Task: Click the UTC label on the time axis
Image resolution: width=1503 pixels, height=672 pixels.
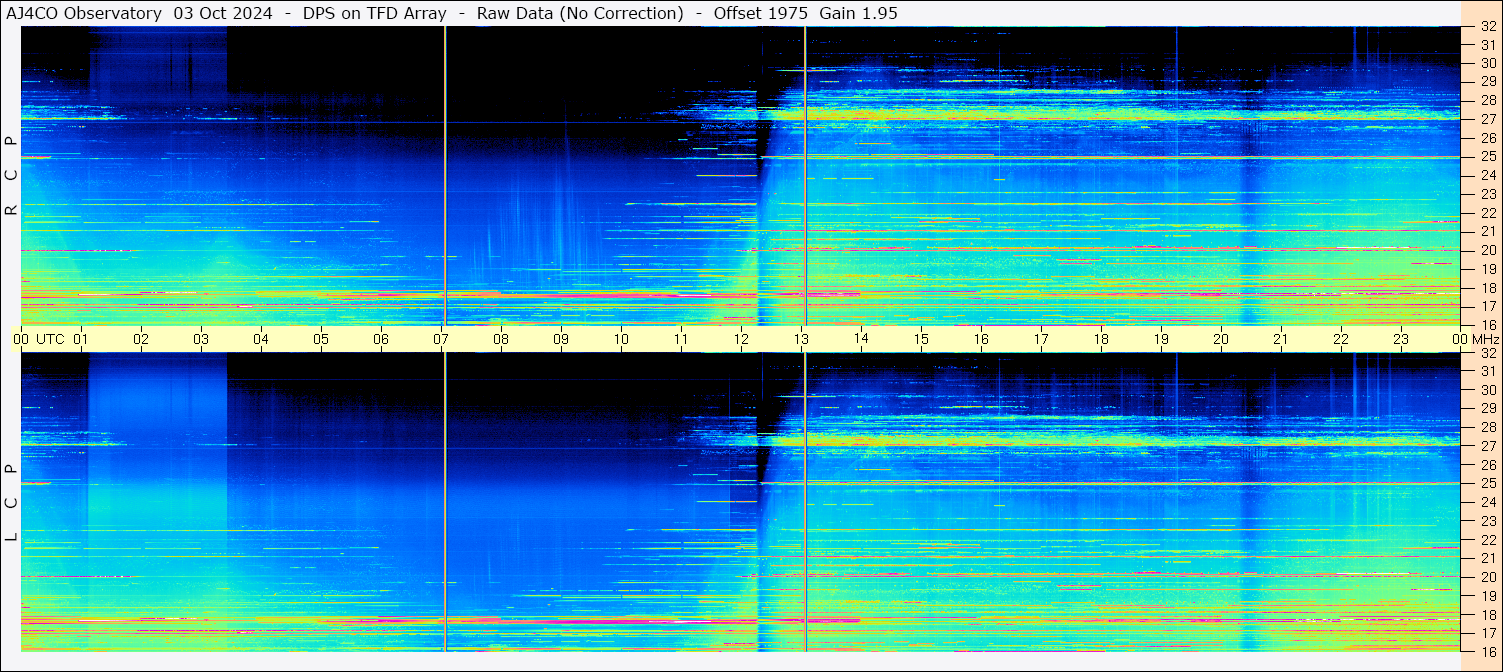Action: click(51, 339)
